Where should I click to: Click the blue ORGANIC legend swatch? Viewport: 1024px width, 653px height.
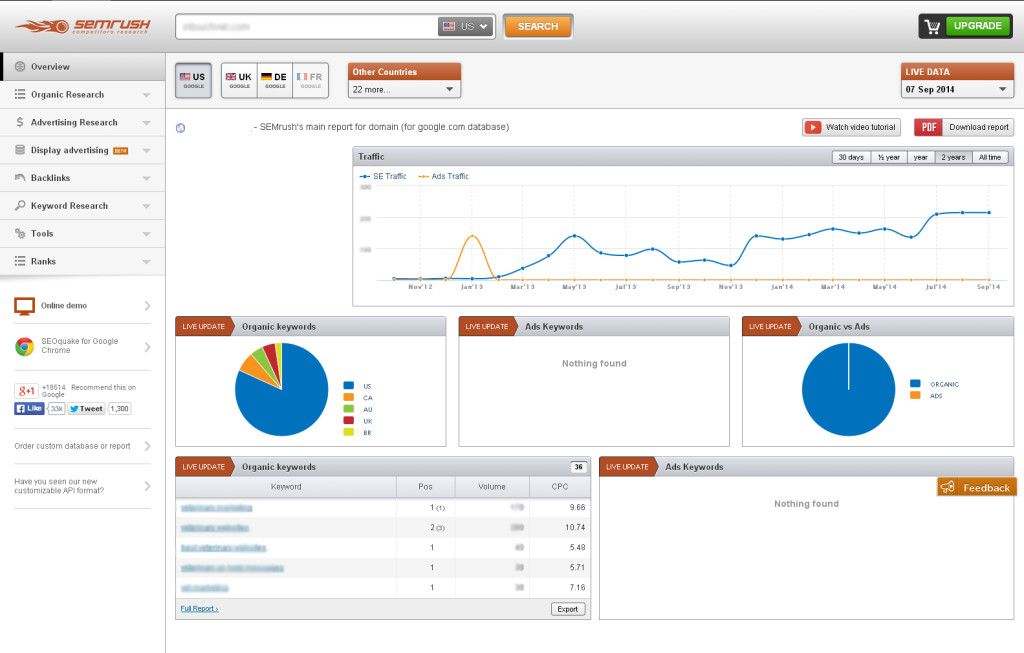tap(915, 384)
